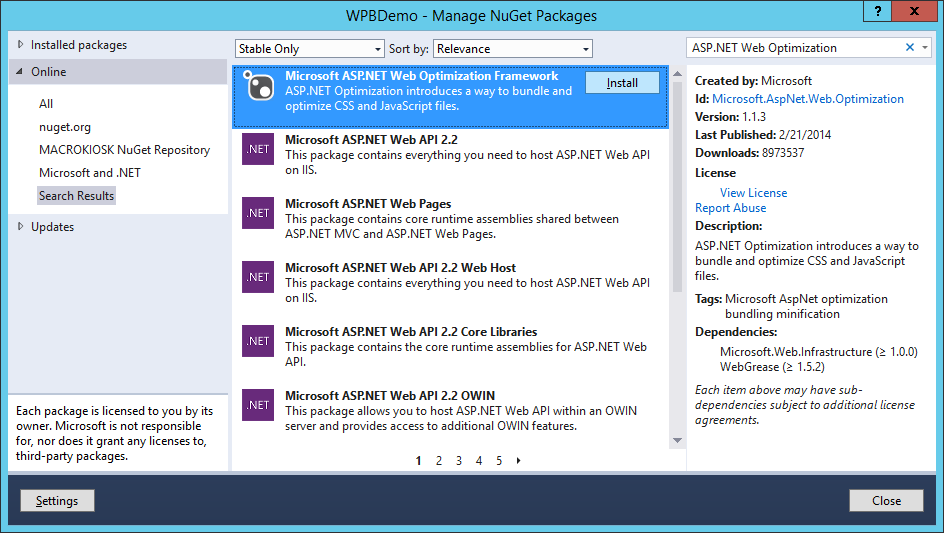
Task: Click the .NET icon for Web API 2.2 OWIN
Action: pos(258,405)
